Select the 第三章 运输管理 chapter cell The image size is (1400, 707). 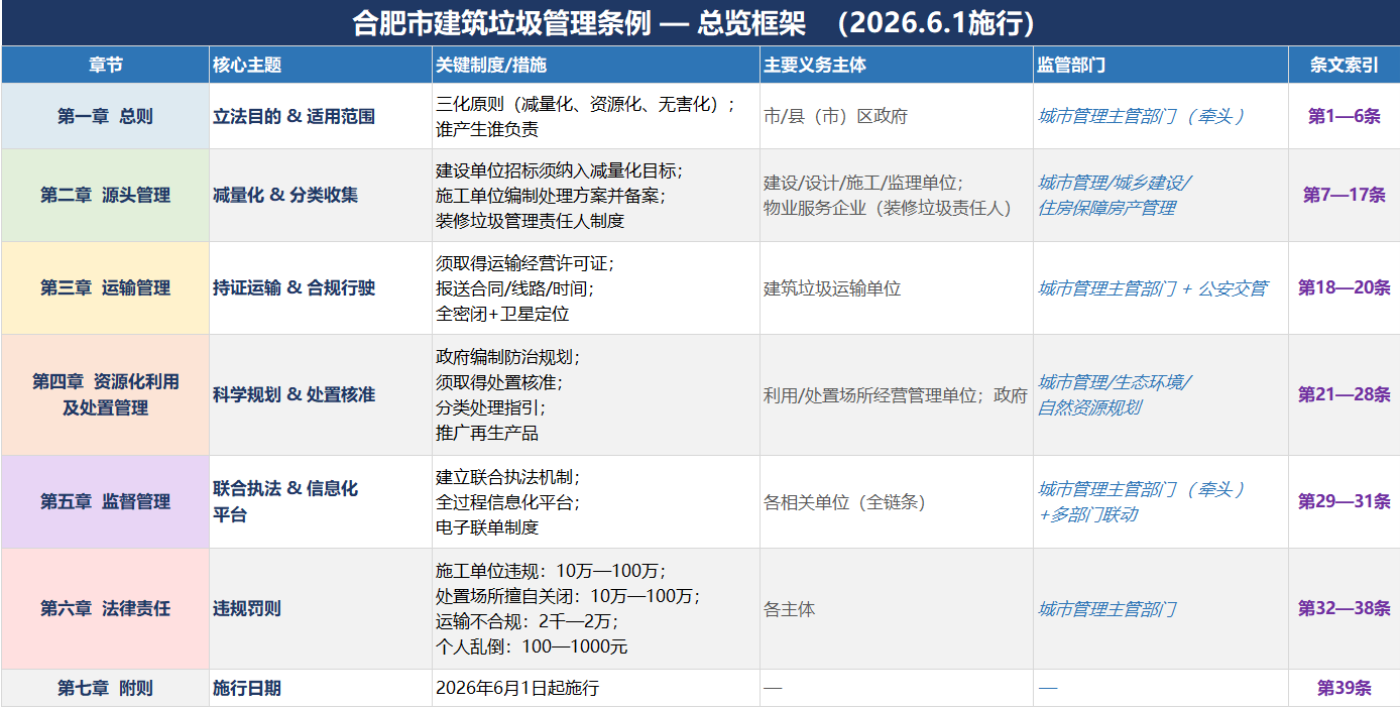[105, 288]
